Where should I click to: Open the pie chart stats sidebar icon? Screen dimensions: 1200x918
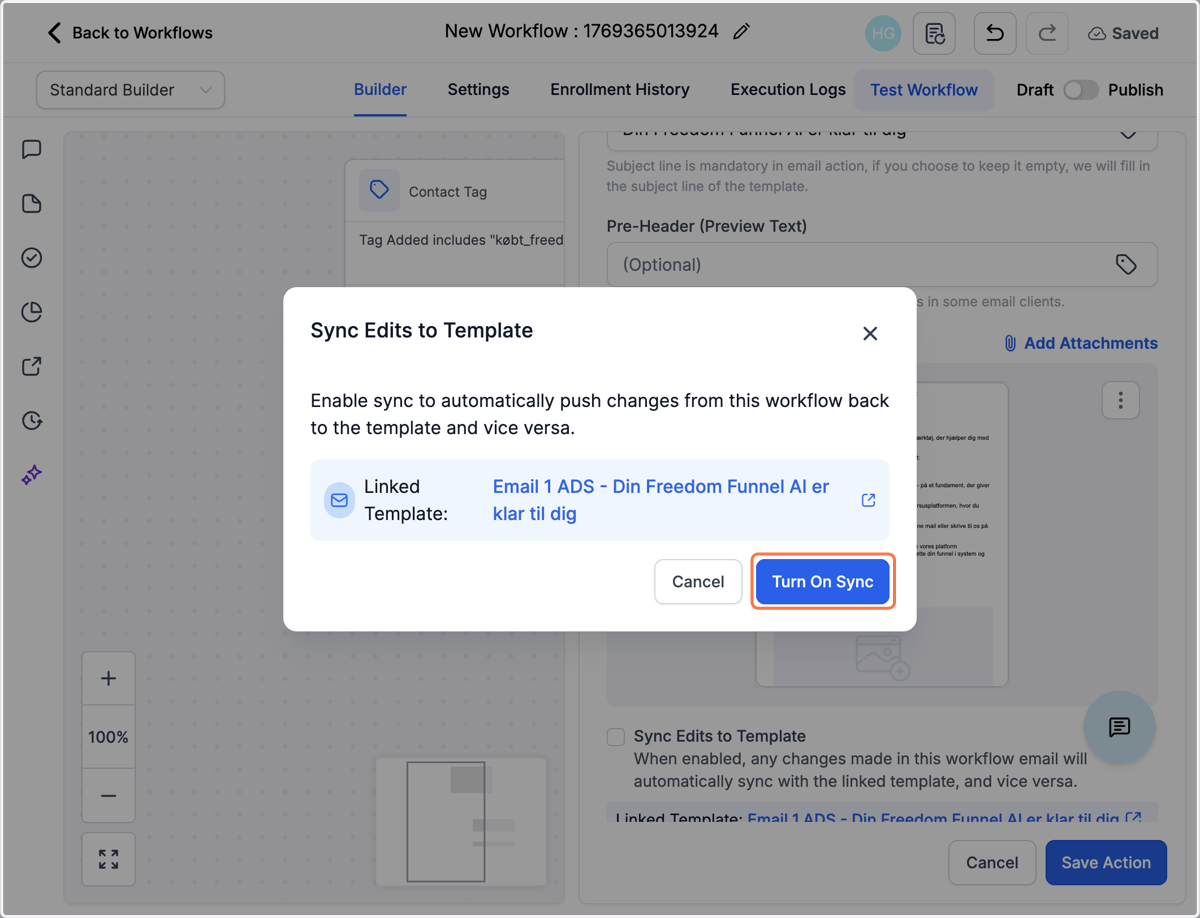click(32, 312)
